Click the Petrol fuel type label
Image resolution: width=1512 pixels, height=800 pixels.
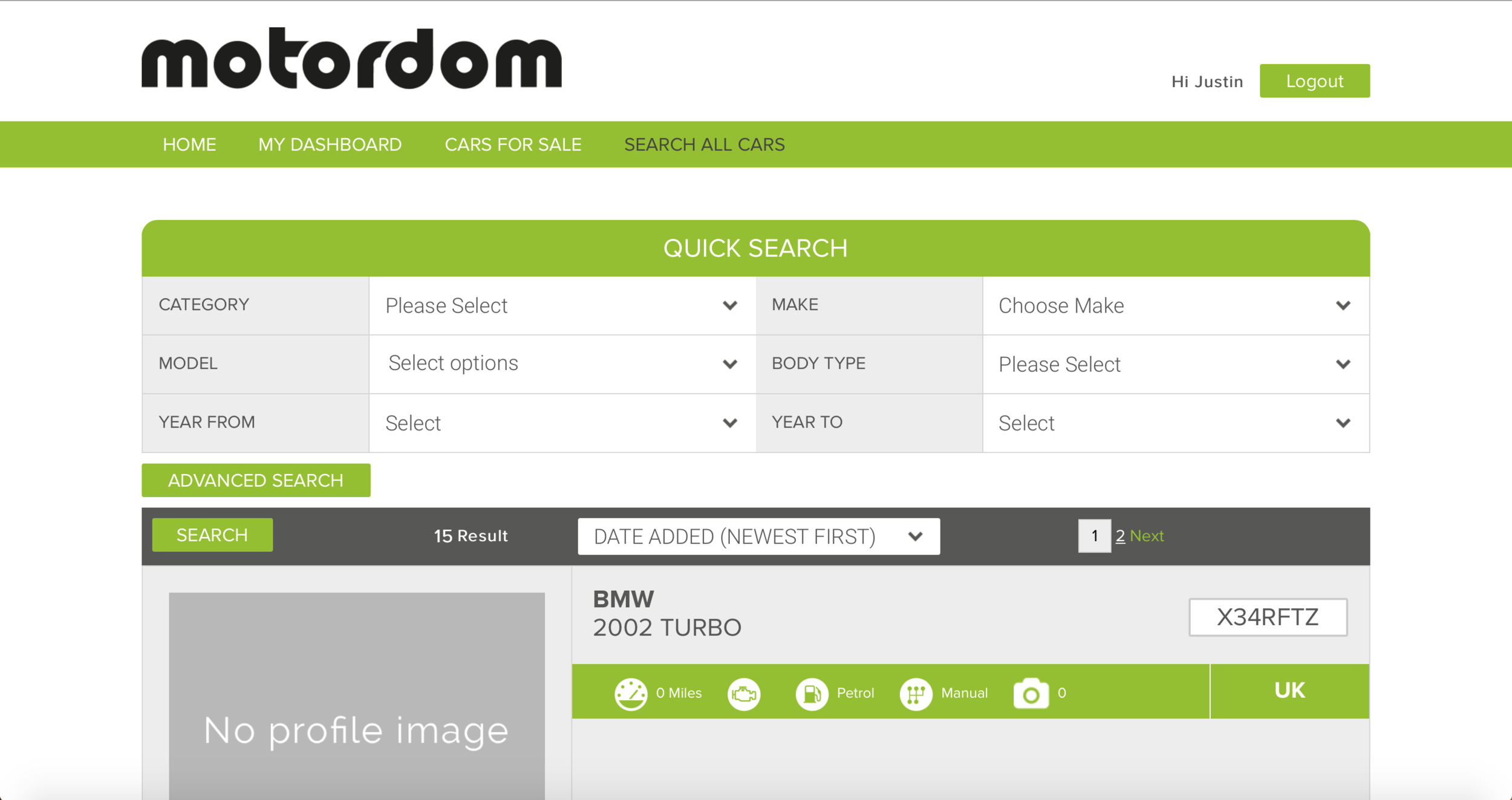pos(855,693)
